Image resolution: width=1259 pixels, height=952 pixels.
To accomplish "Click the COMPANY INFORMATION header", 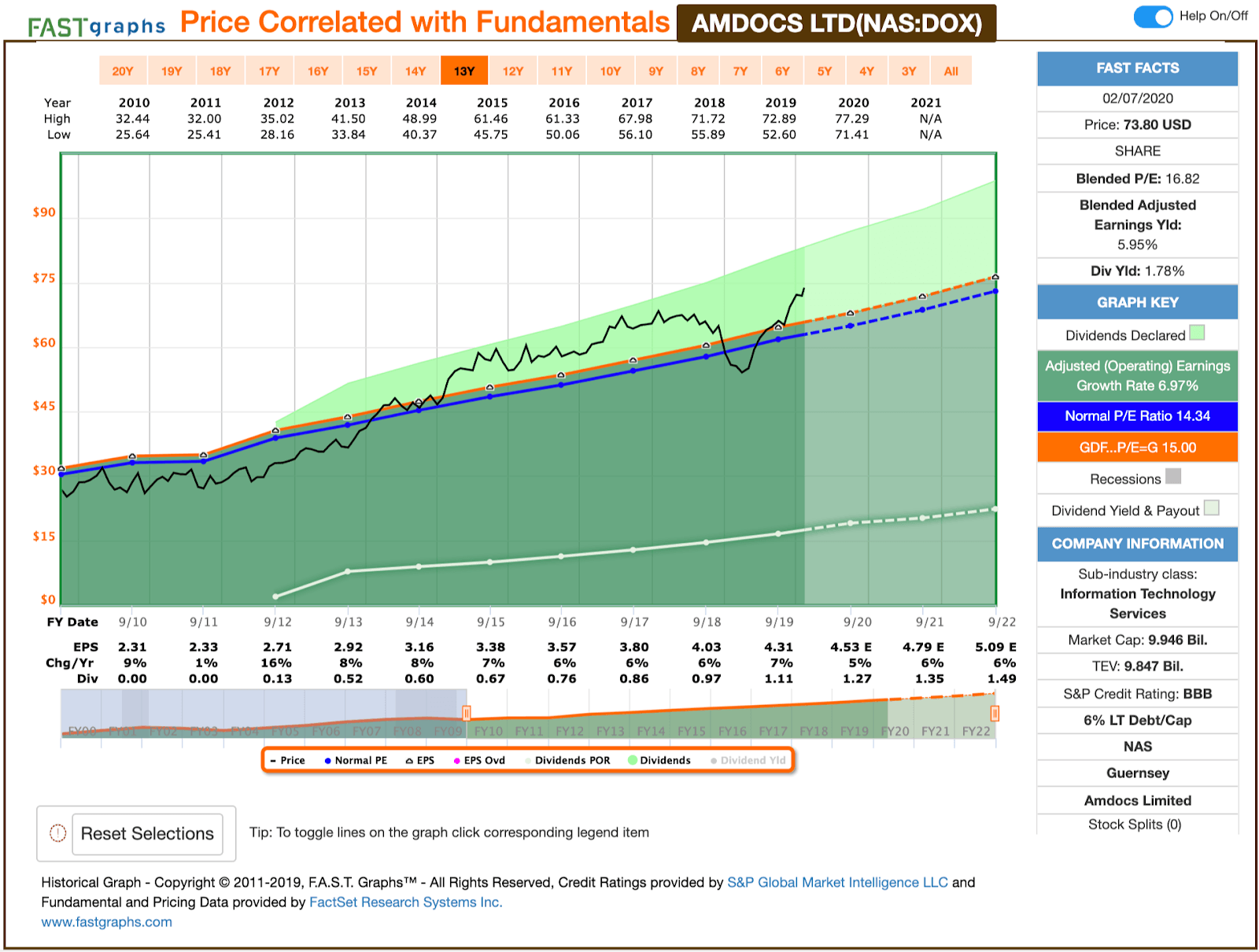I will (1137, 544).
